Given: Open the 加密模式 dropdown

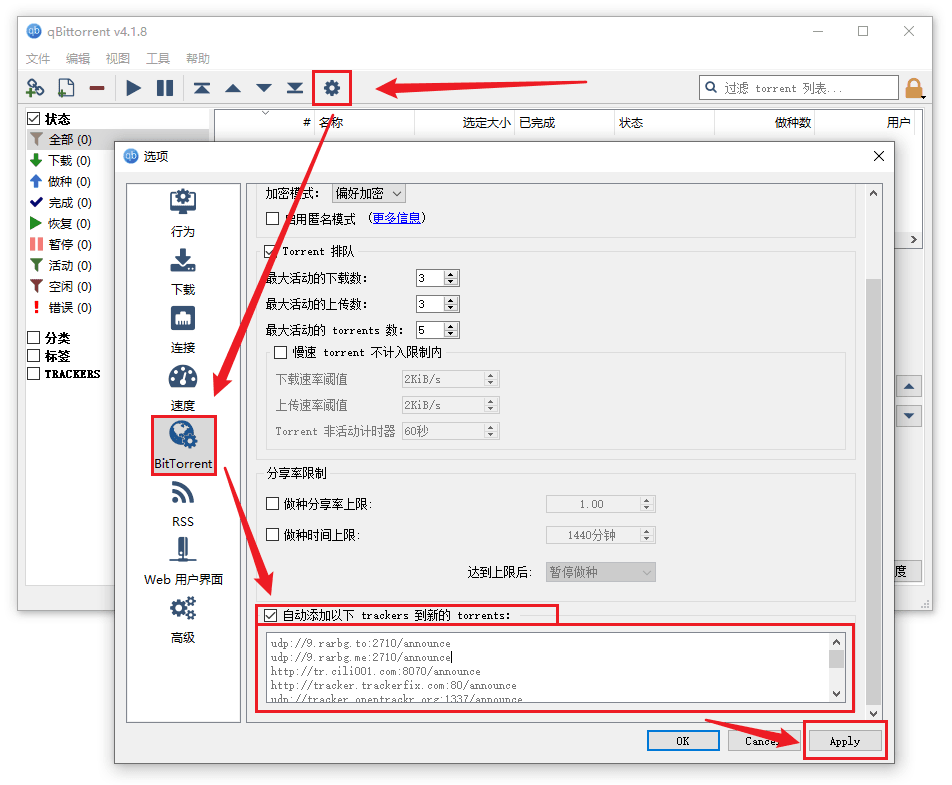Looking at the screenshot, I should [368, 193].
